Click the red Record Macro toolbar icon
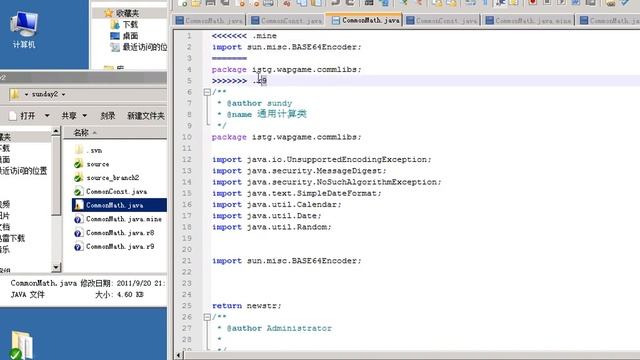This screenshot has height=360, width=640. (533, 3)
